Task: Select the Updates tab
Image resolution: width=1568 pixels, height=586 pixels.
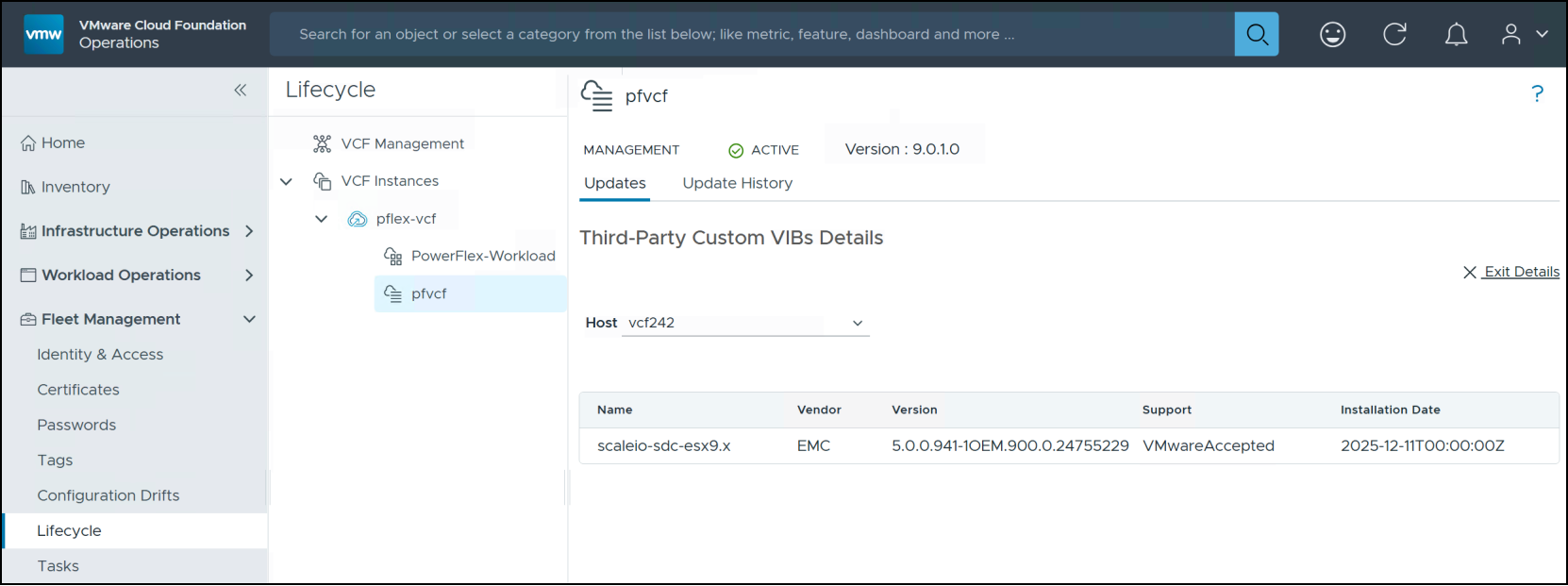Action: [x=615, y=183]
